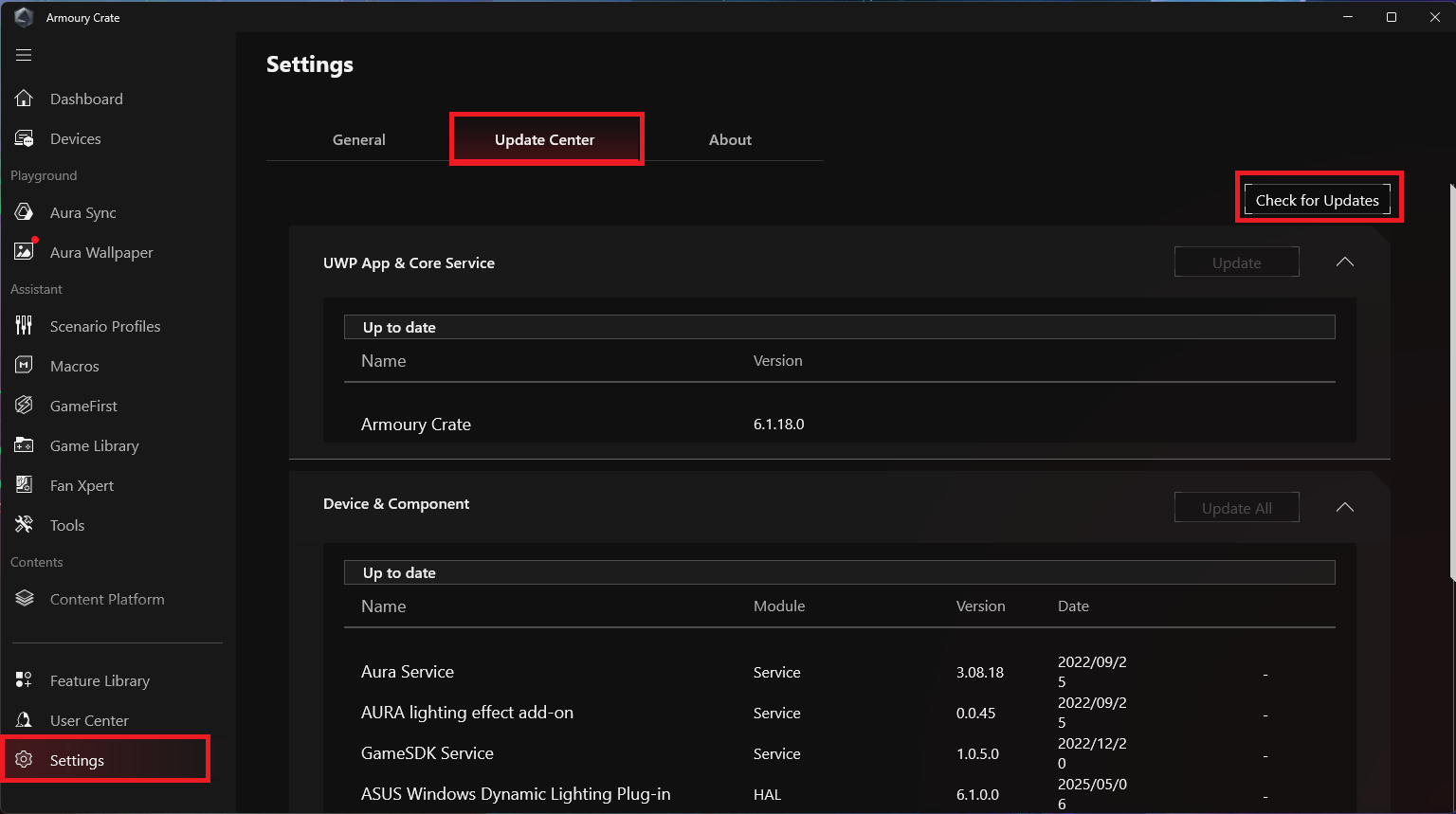The height and width of the screenshot is (814, 1456).
Task: Go to Aura Sync label
Action: pyautogui.click(x=82, y=213)
